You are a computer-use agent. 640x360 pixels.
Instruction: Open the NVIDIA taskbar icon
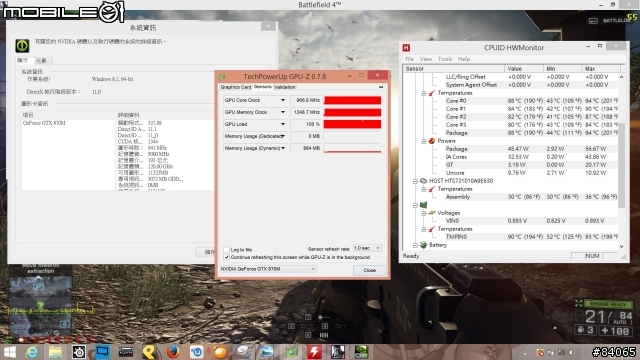[x=361, y=352]
